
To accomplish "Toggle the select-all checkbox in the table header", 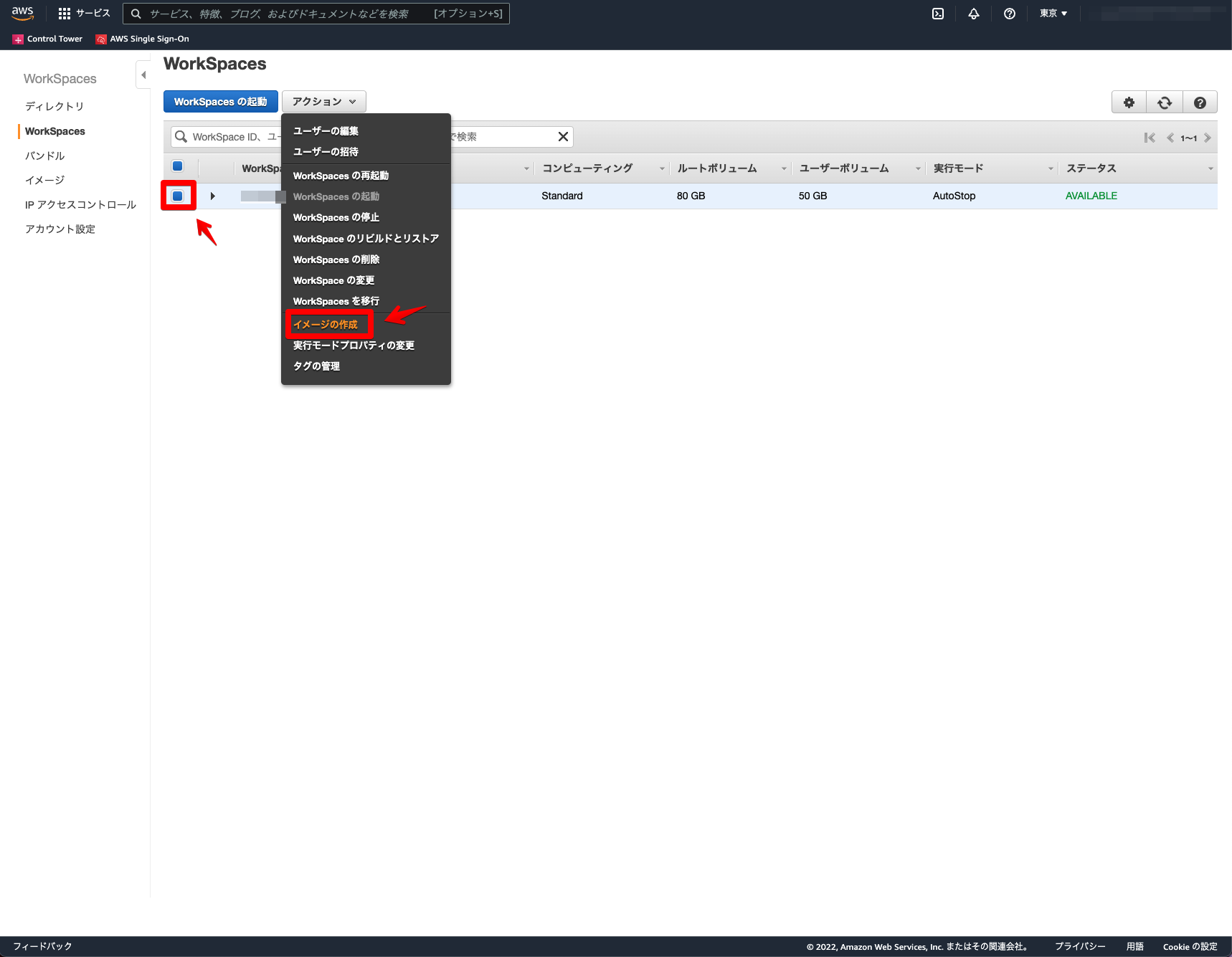I will (x=177, y=166).
